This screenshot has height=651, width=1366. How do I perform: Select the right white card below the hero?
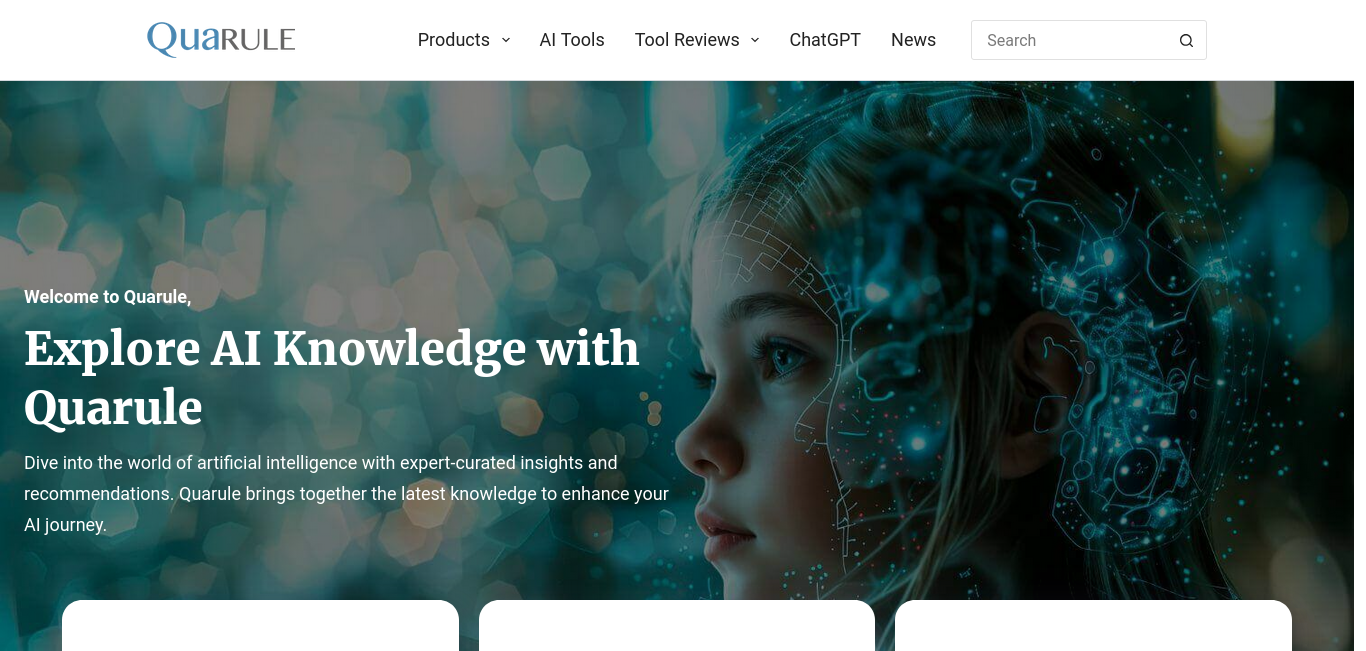click(1093, 625)
